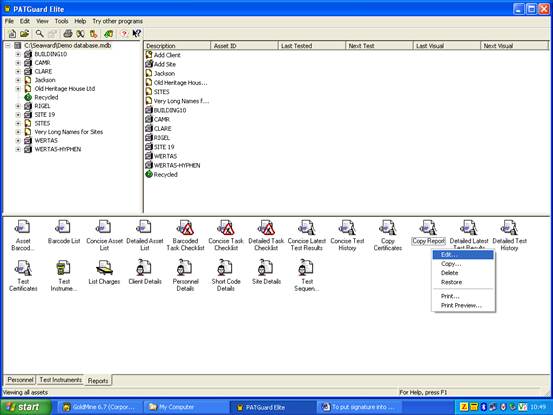This screenshot has width=553, height=415.
Task: Click the Next Visual column header
Action: point(515,46)
